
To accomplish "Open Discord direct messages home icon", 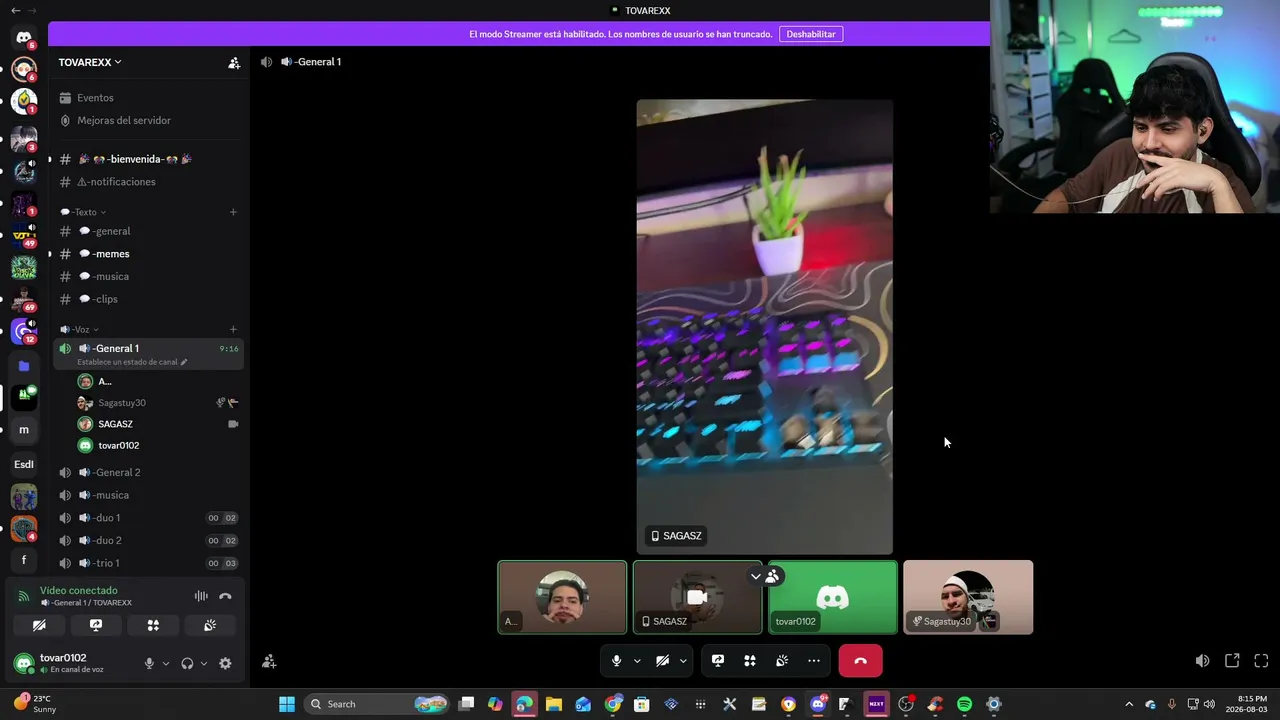I will (24, 38).
